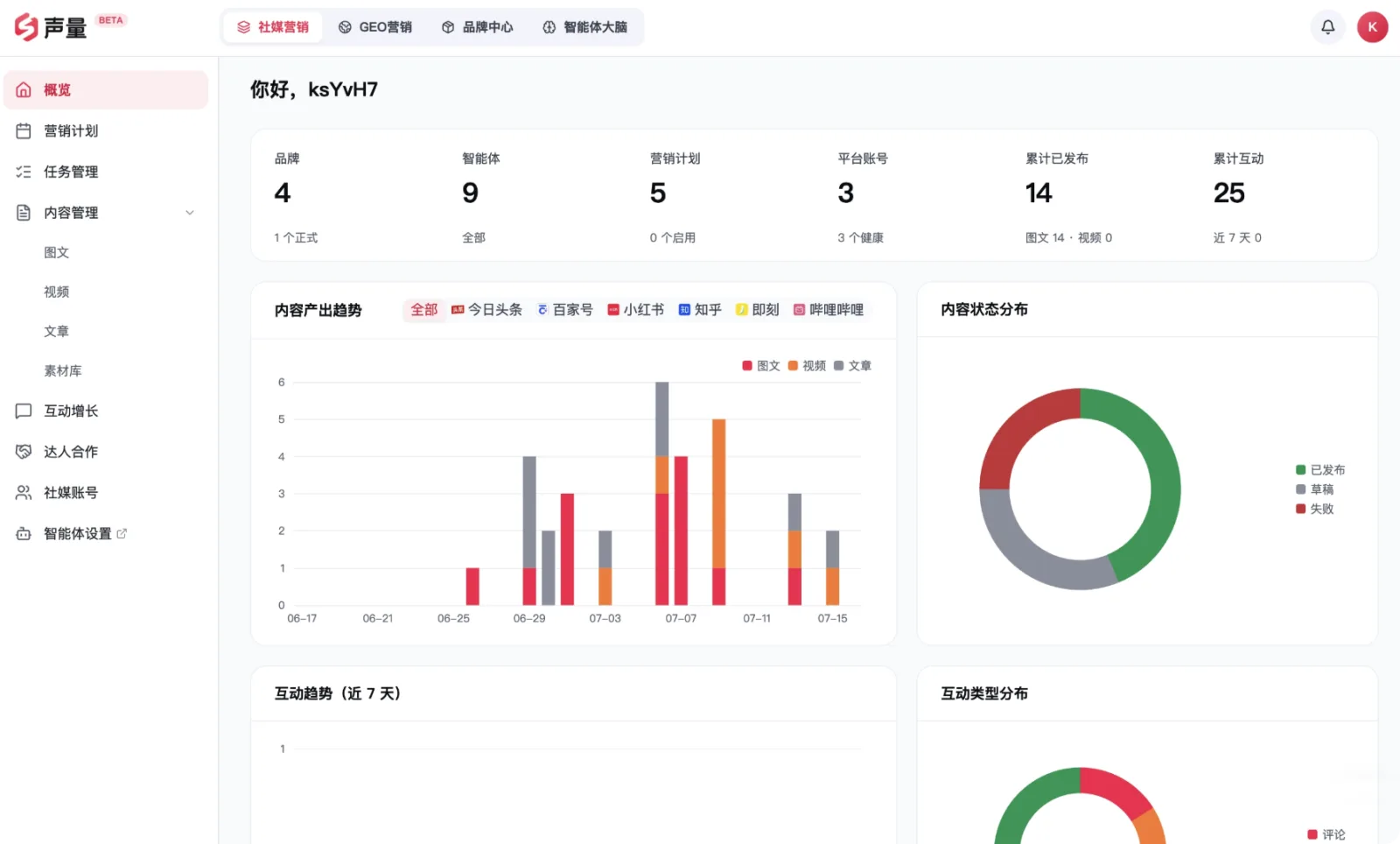The width and height of the screenshot is (1400, 844).
Task: Filter trend by 小红书
Action: (x=636, y=310)
